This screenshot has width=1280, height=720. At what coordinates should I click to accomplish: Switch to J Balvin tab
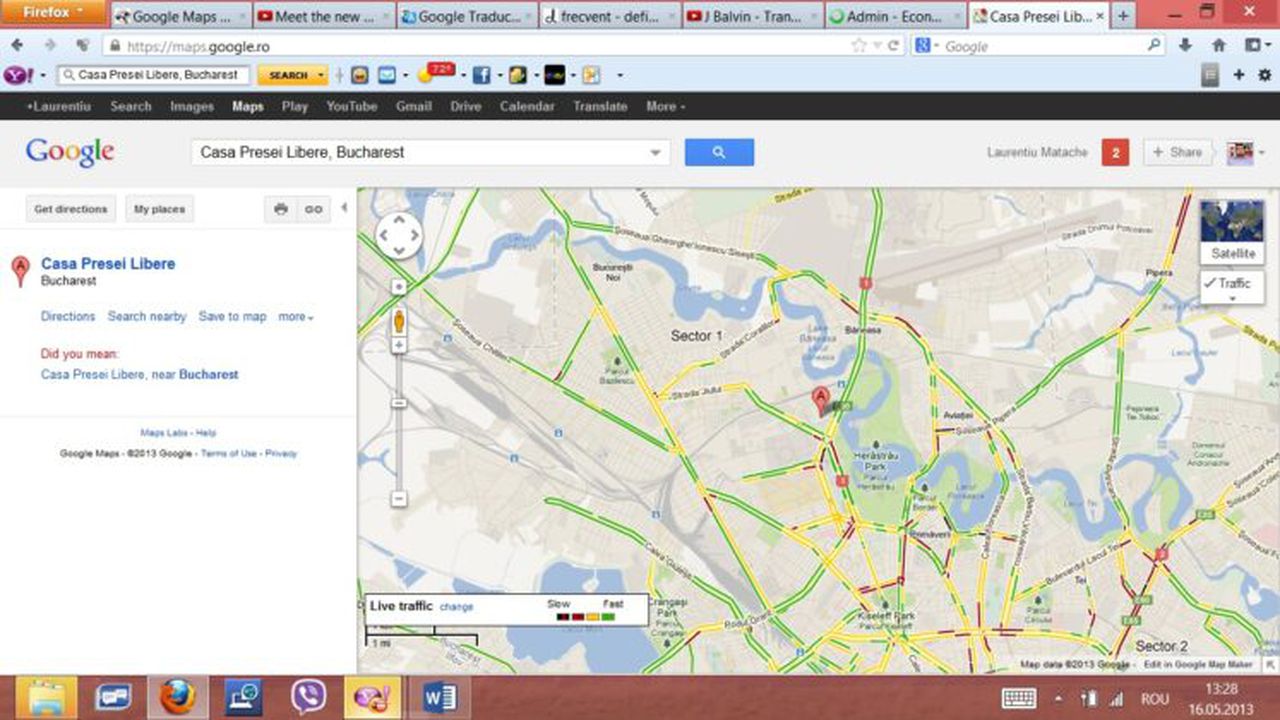(753, 16)
